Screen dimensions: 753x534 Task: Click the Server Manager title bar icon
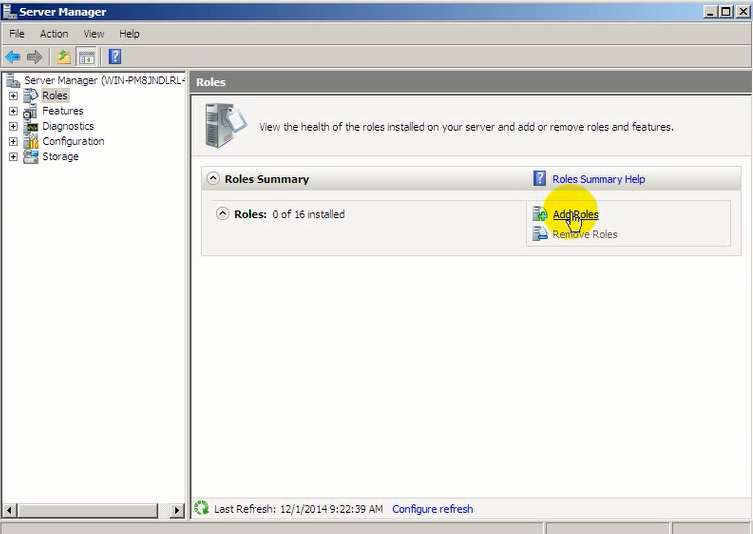point(9,11)
